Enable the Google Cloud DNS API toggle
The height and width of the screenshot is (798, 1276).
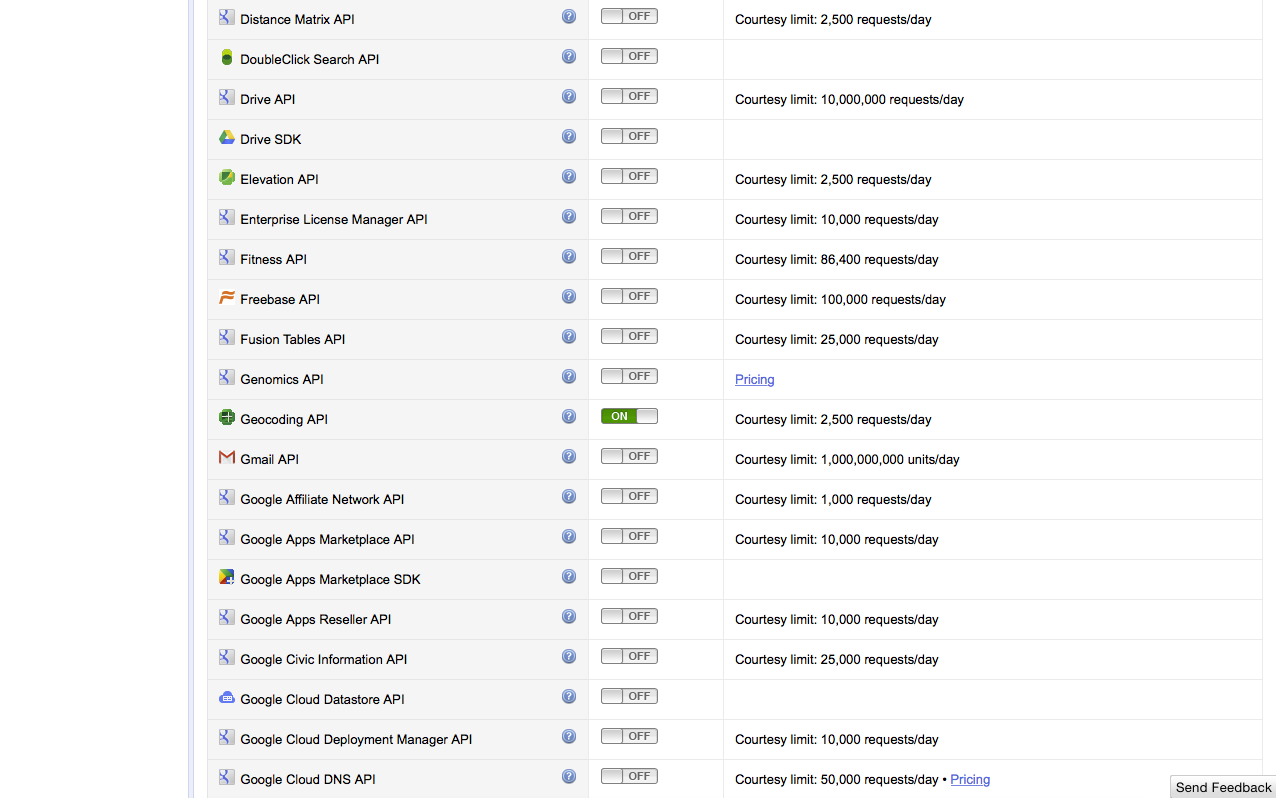pyautogui.click(x=629, y=776)
